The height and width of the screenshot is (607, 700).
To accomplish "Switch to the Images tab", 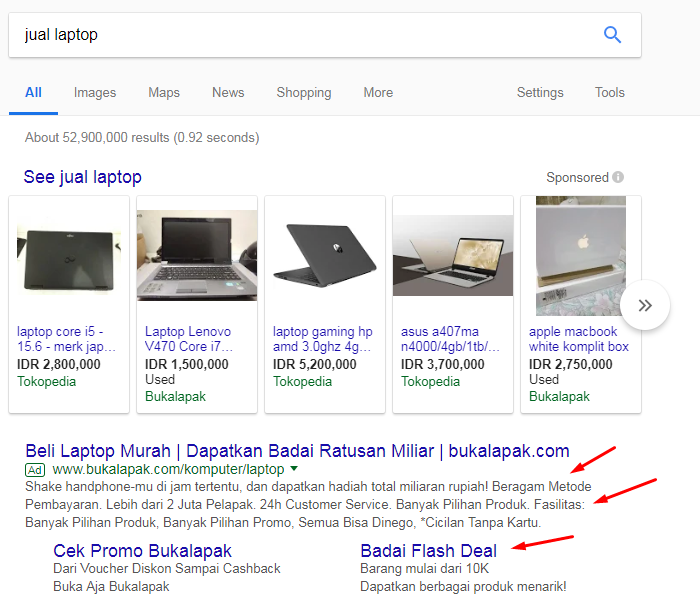I will coord(95,92).
